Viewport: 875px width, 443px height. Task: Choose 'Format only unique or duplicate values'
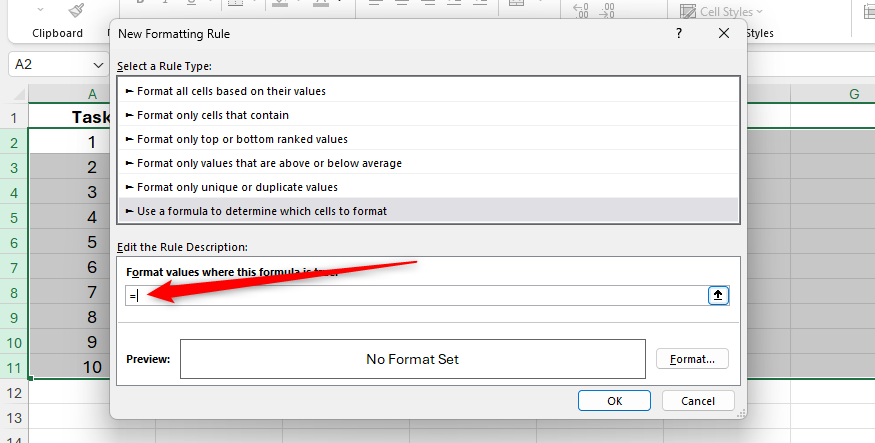[428, 187]
